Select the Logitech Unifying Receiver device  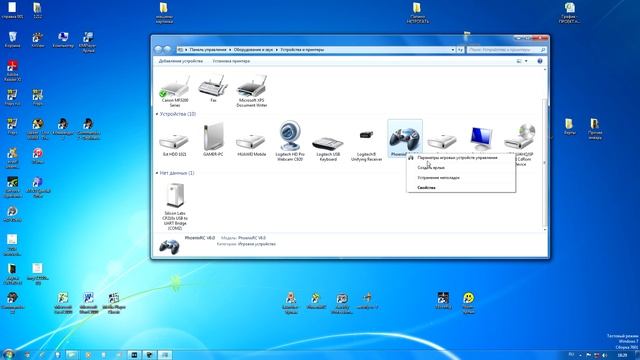tap(367, 144)
